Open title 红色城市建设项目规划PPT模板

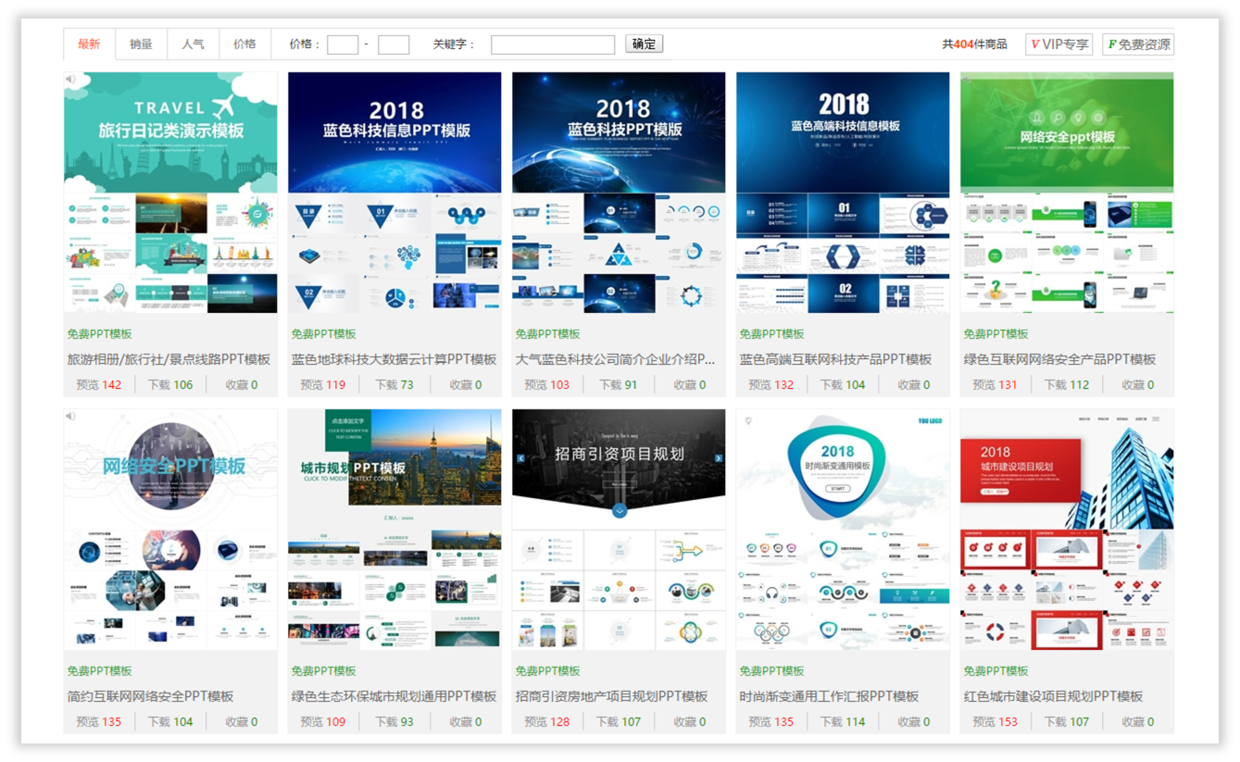[1053, 696]
